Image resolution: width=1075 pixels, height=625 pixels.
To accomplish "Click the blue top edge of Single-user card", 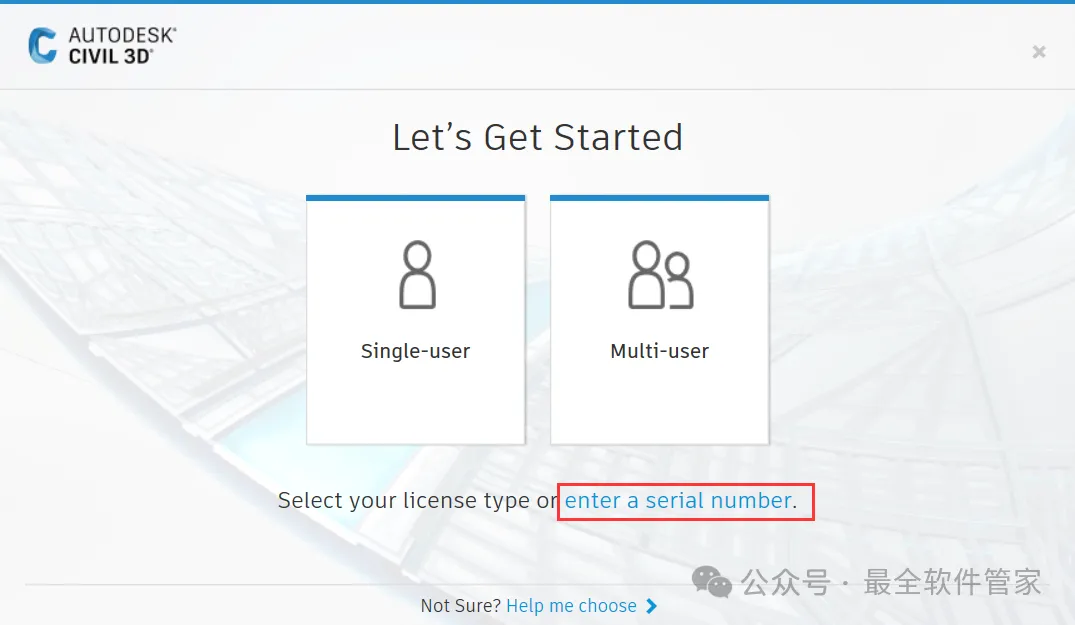I will pos(415,198).
